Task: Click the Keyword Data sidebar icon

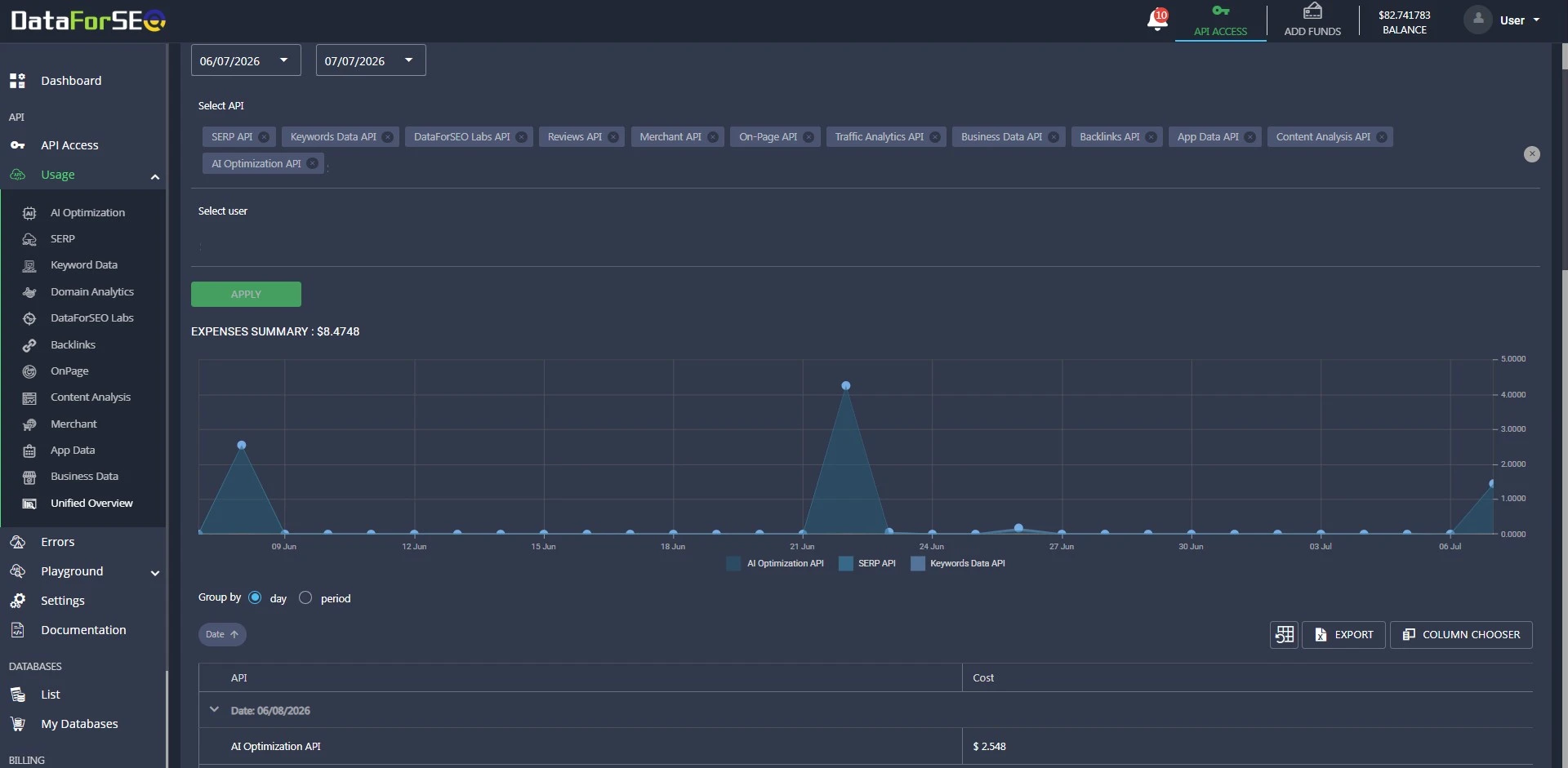Action: [29, 265]
